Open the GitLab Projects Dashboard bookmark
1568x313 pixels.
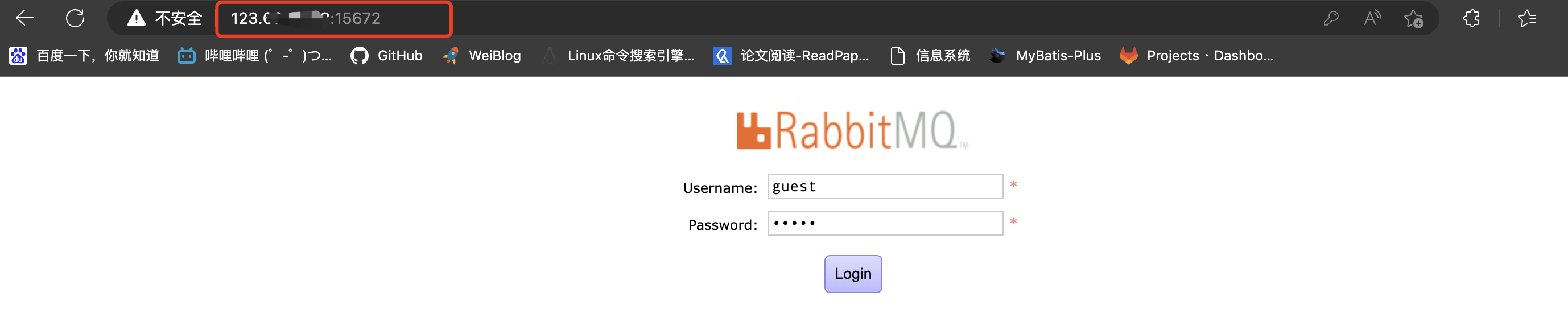point(1196,56)
